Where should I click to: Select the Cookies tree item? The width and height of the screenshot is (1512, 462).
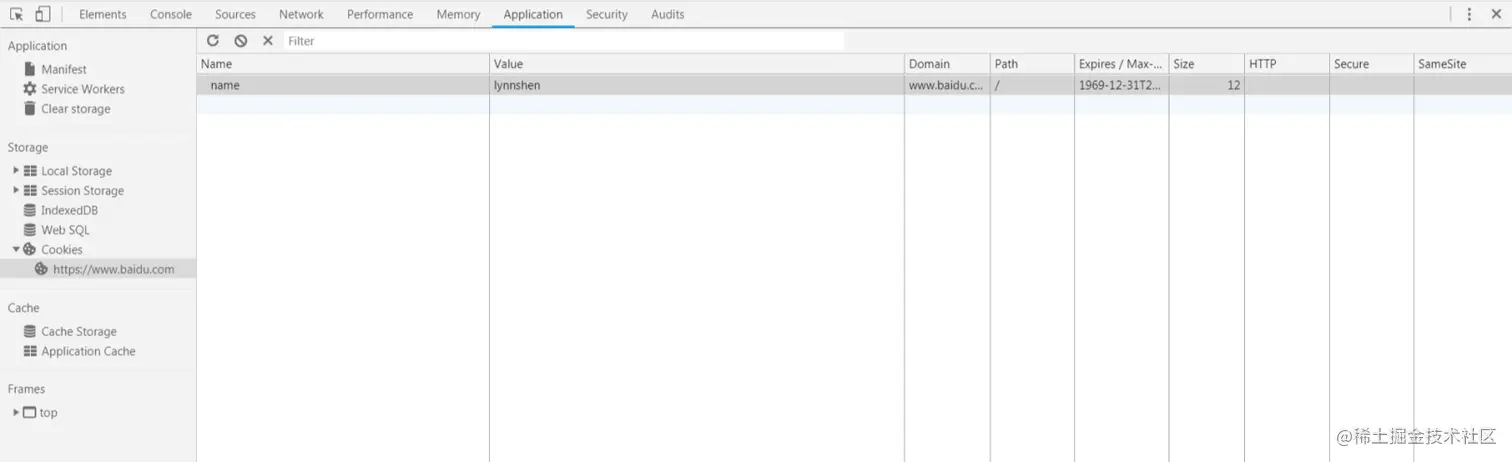pos(62,250)
